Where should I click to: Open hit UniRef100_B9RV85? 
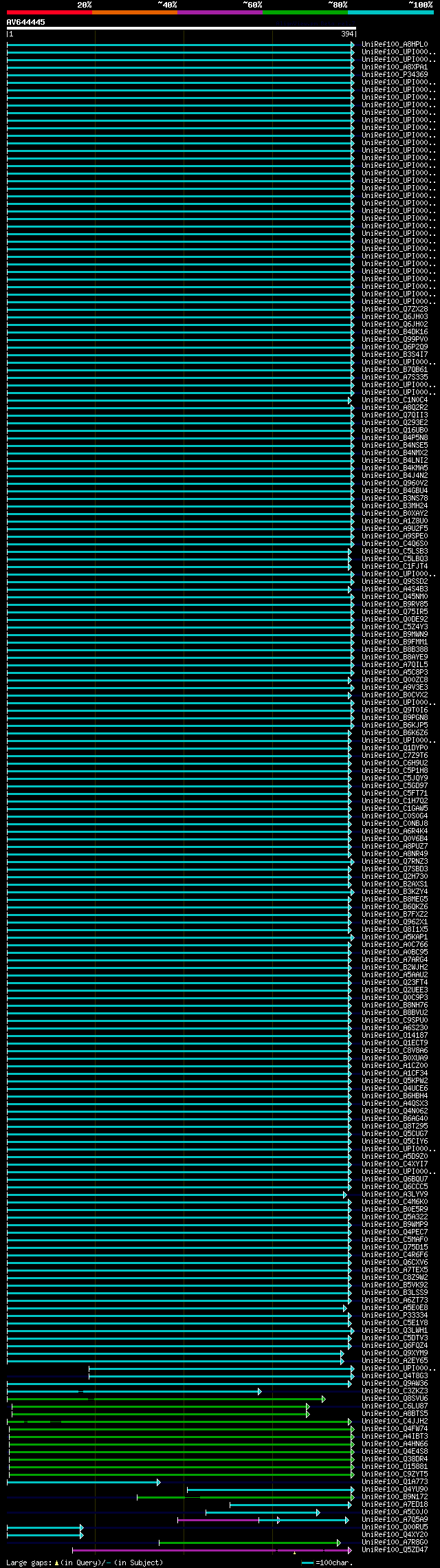click(x=395, y=605)
